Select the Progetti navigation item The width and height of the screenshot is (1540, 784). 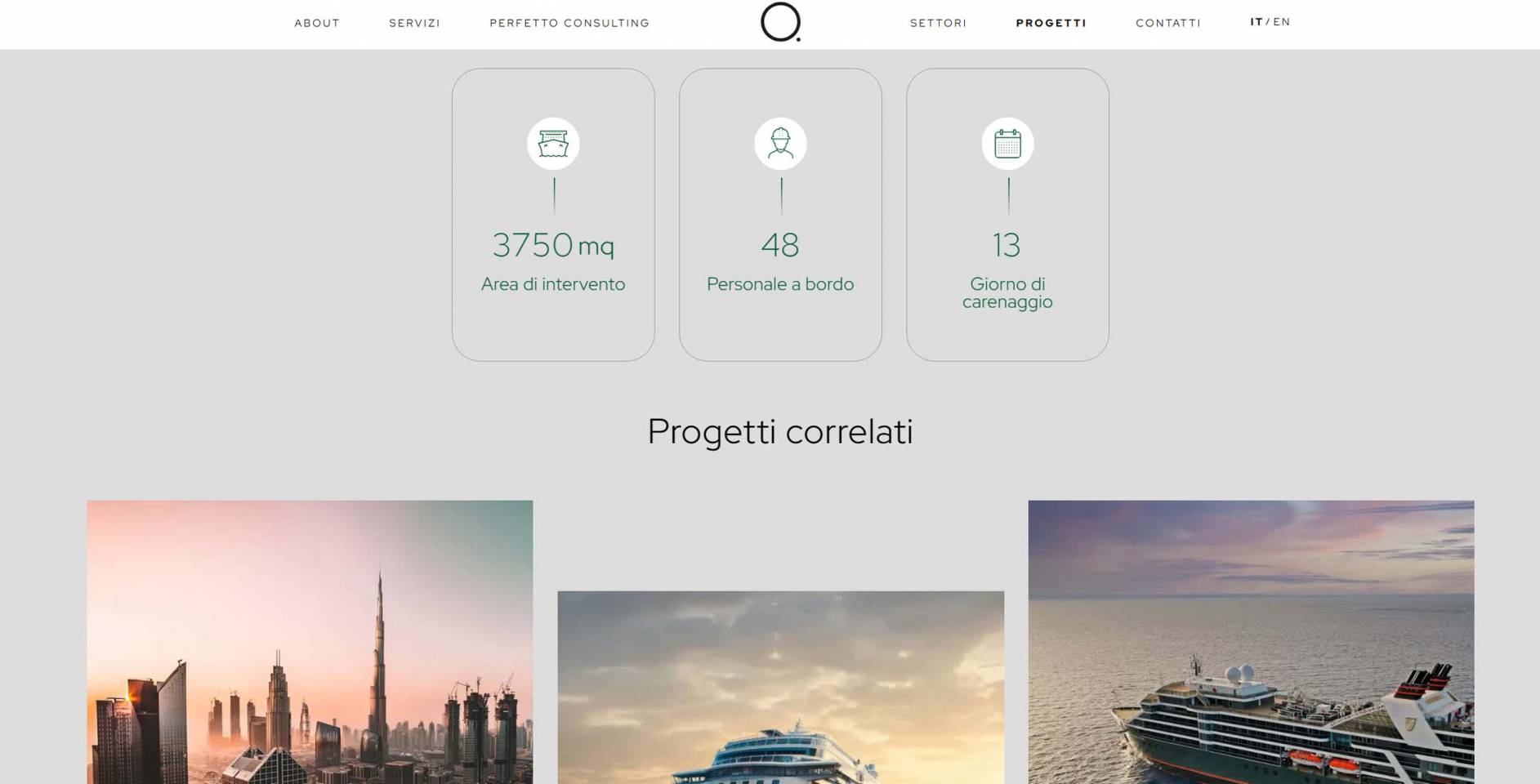click(x=1051, y=23)
